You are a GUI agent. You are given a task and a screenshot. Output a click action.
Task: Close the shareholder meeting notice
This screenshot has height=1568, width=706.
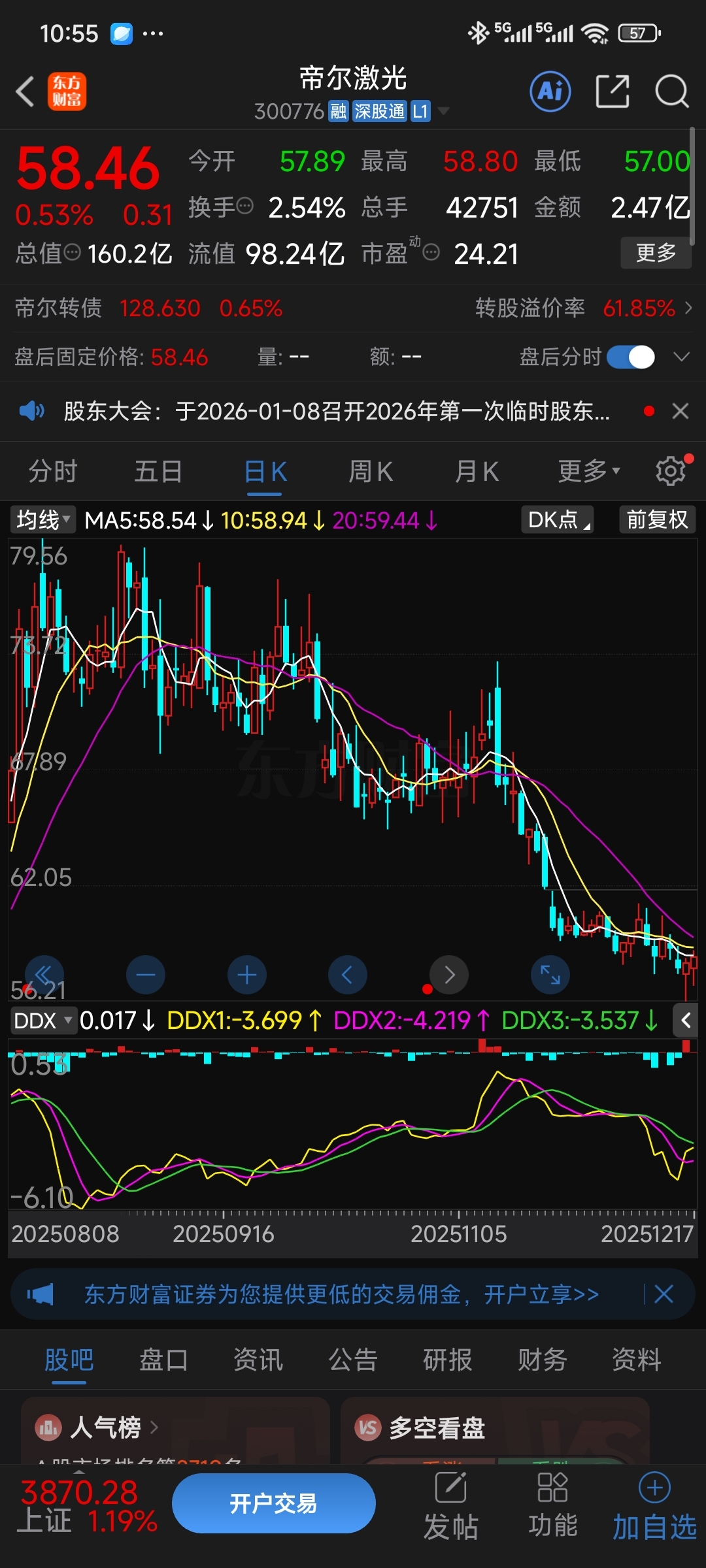(x=681, y=411)
